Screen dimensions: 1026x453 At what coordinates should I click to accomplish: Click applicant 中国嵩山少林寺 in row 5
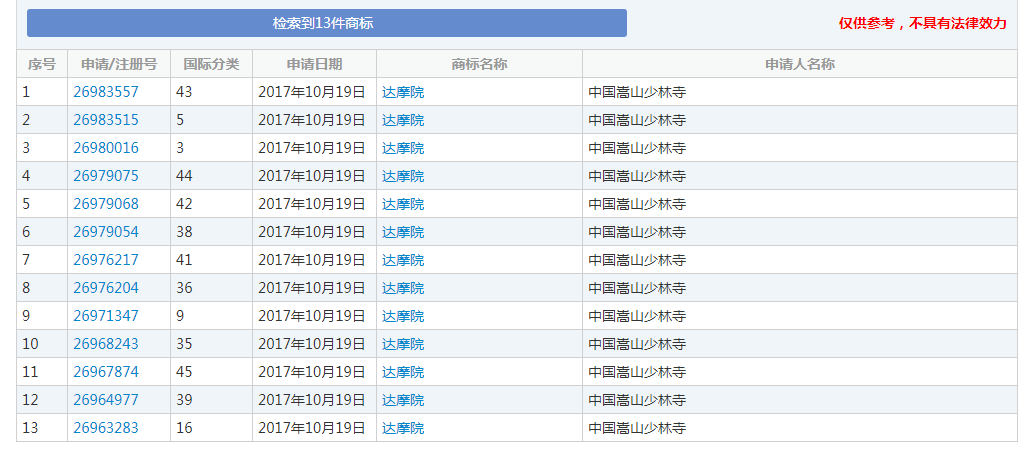[x=637, y=204]
